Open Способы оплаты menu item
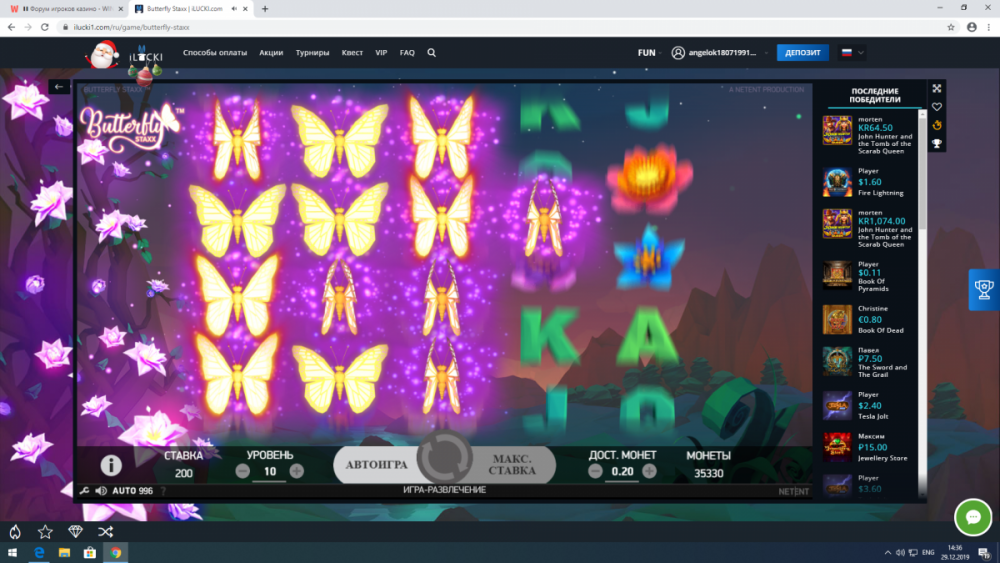This screenshot has height=563, width=1000. (x=215, y=53)
